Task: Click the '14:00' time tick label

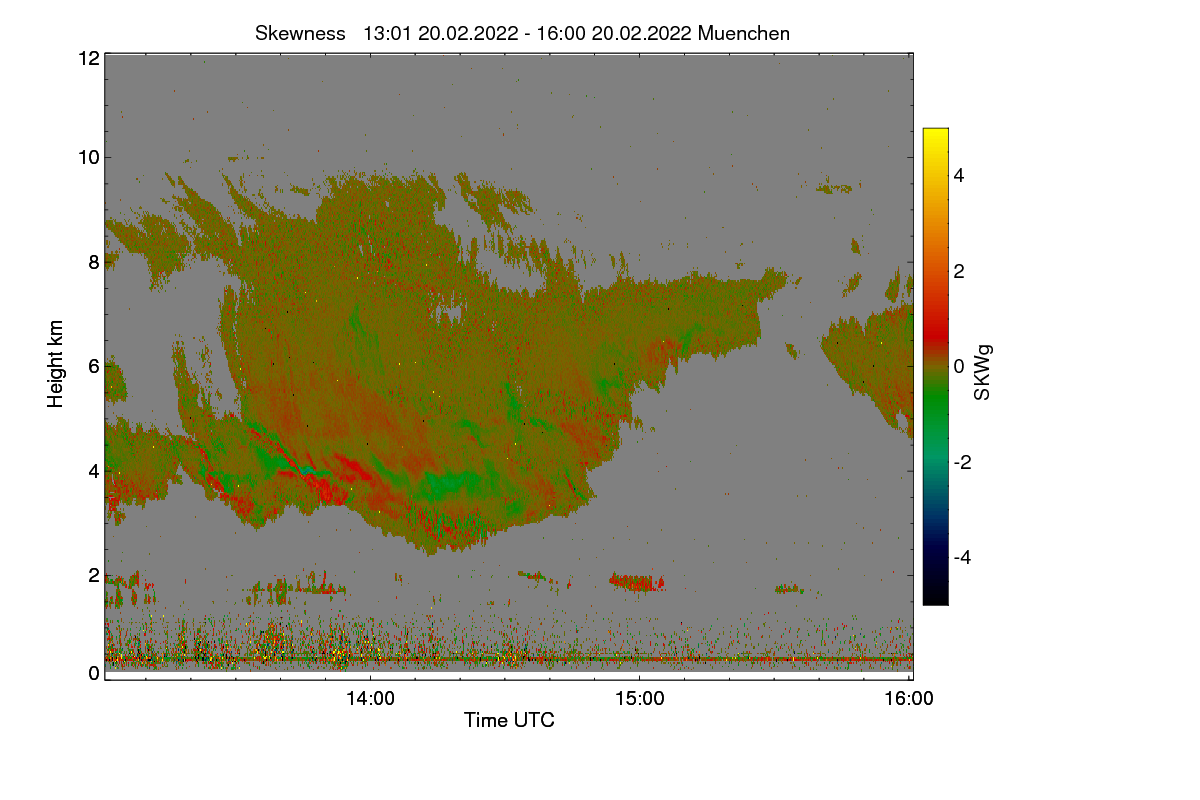Action: point(370,699)
